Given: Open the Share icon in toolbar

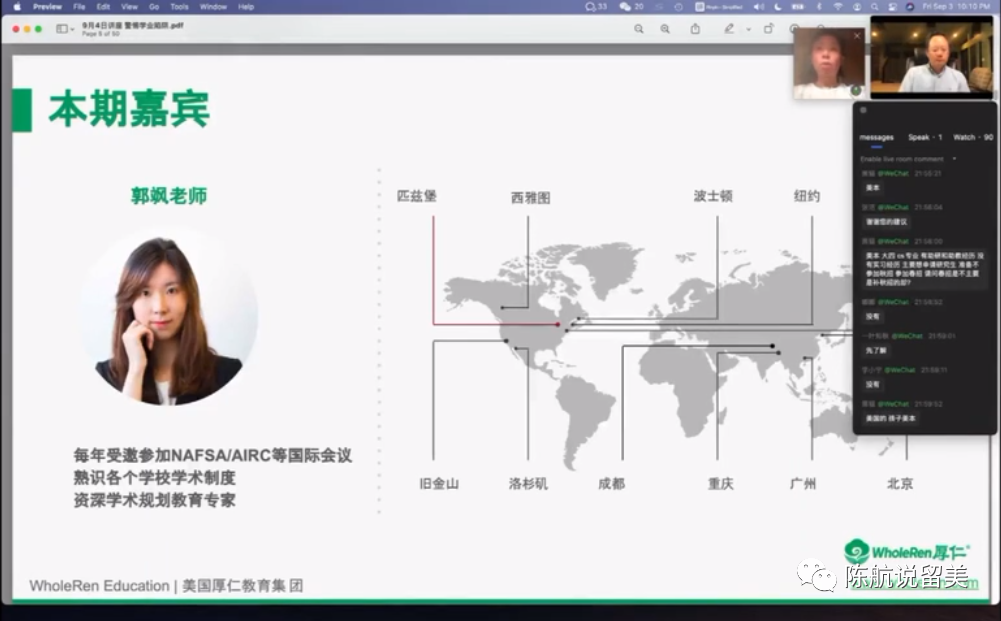Looking at the screenshot, I should click(x=695, y=29).
